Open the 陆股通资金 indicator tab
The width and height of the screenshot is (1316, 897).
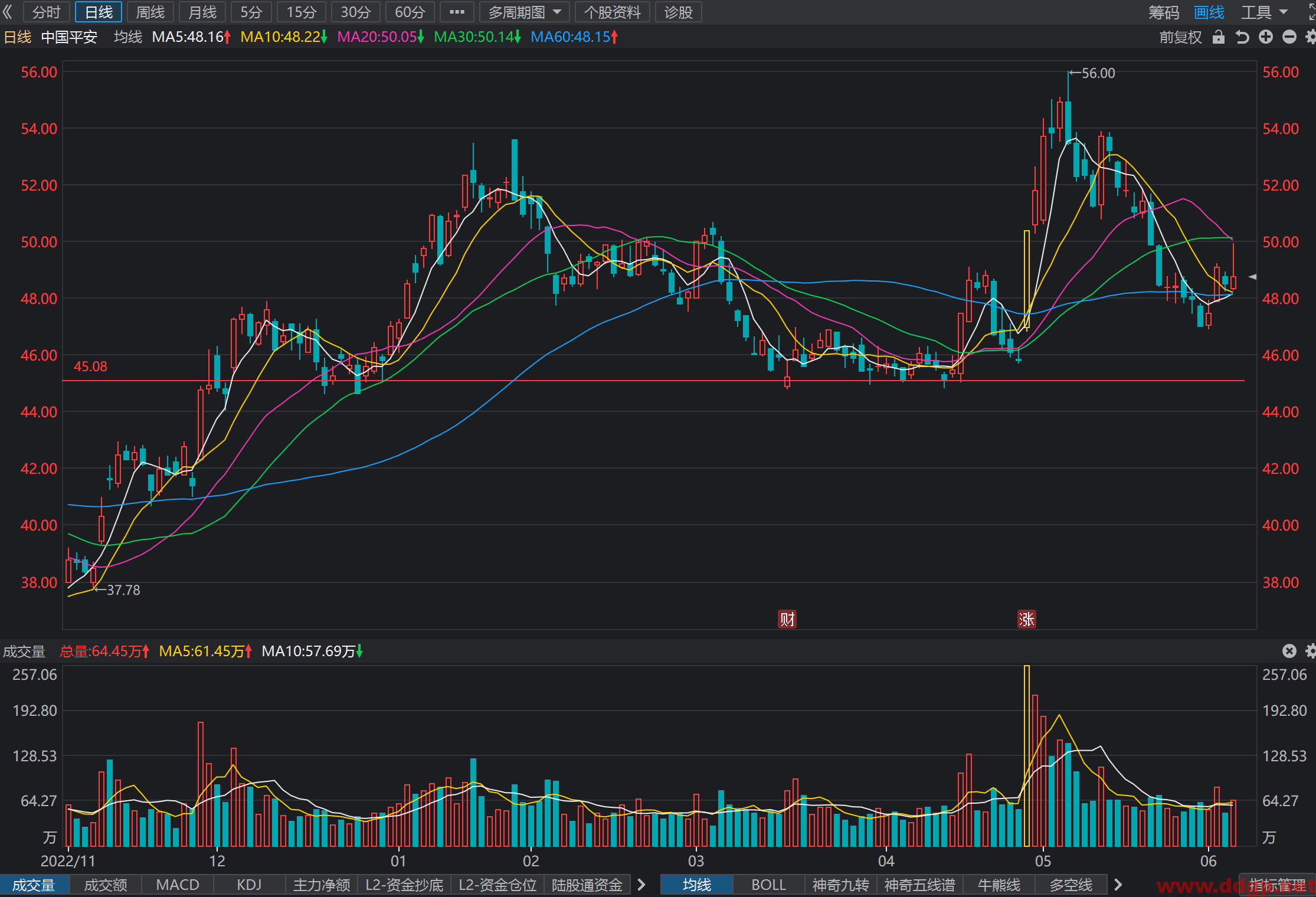click(x=587, y=885)
